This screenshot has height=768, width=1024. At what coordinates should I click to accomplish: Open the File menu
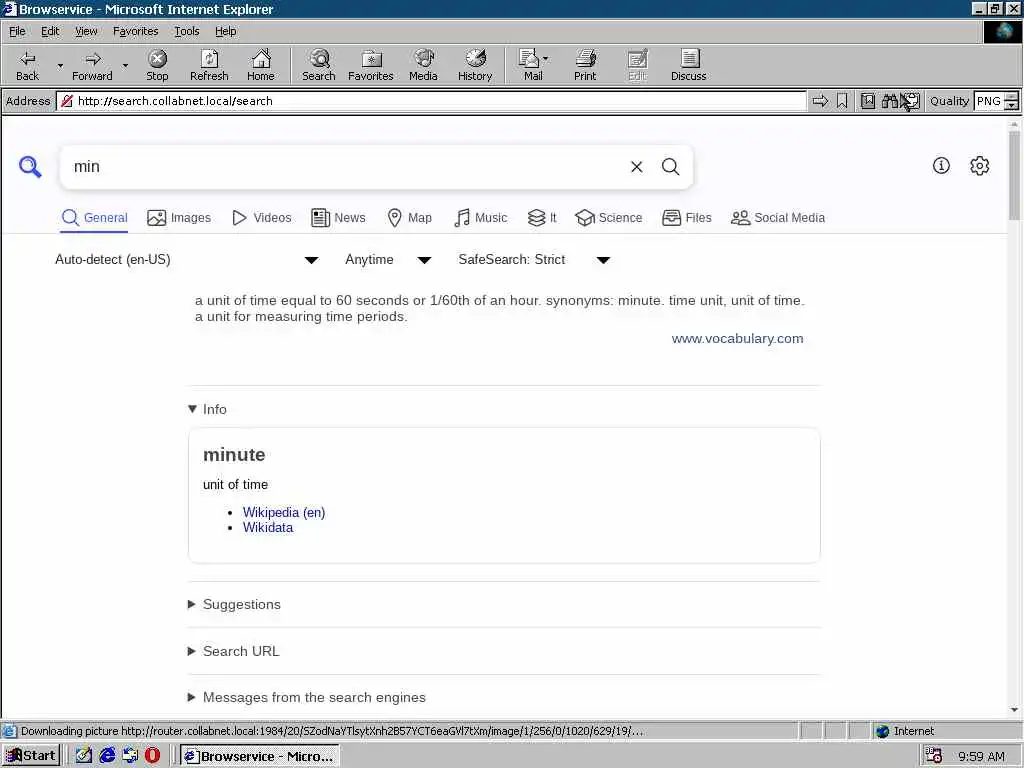pyautogui.click(x=17, y=31)
